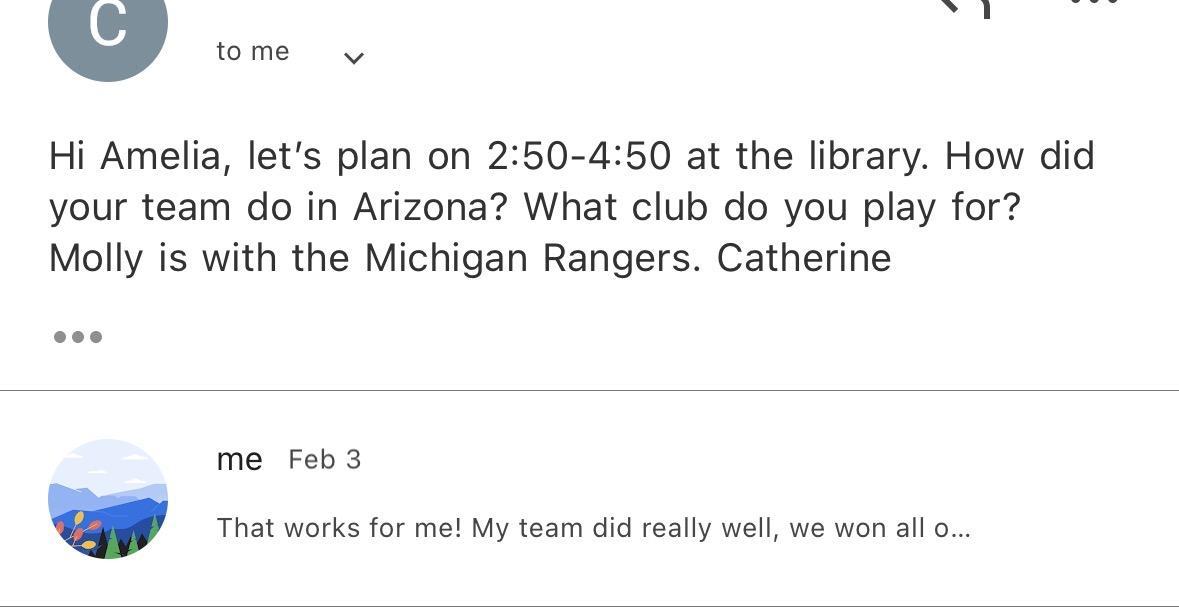Click the "2:50-4:50" time in the message
This screenshot has height=611, width=1179.
[x=579, y=156]
